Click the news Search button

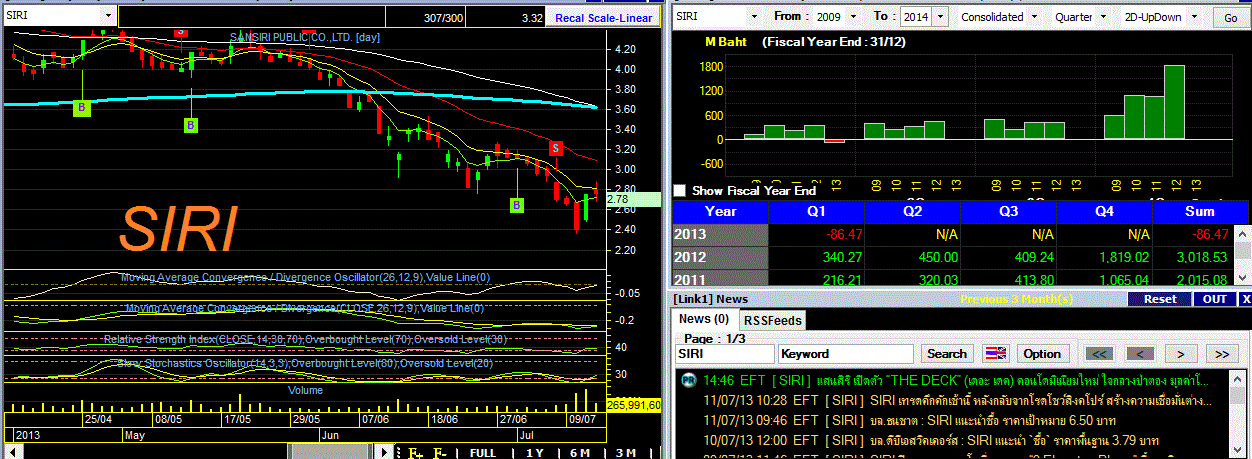click(x=946, y=354)
